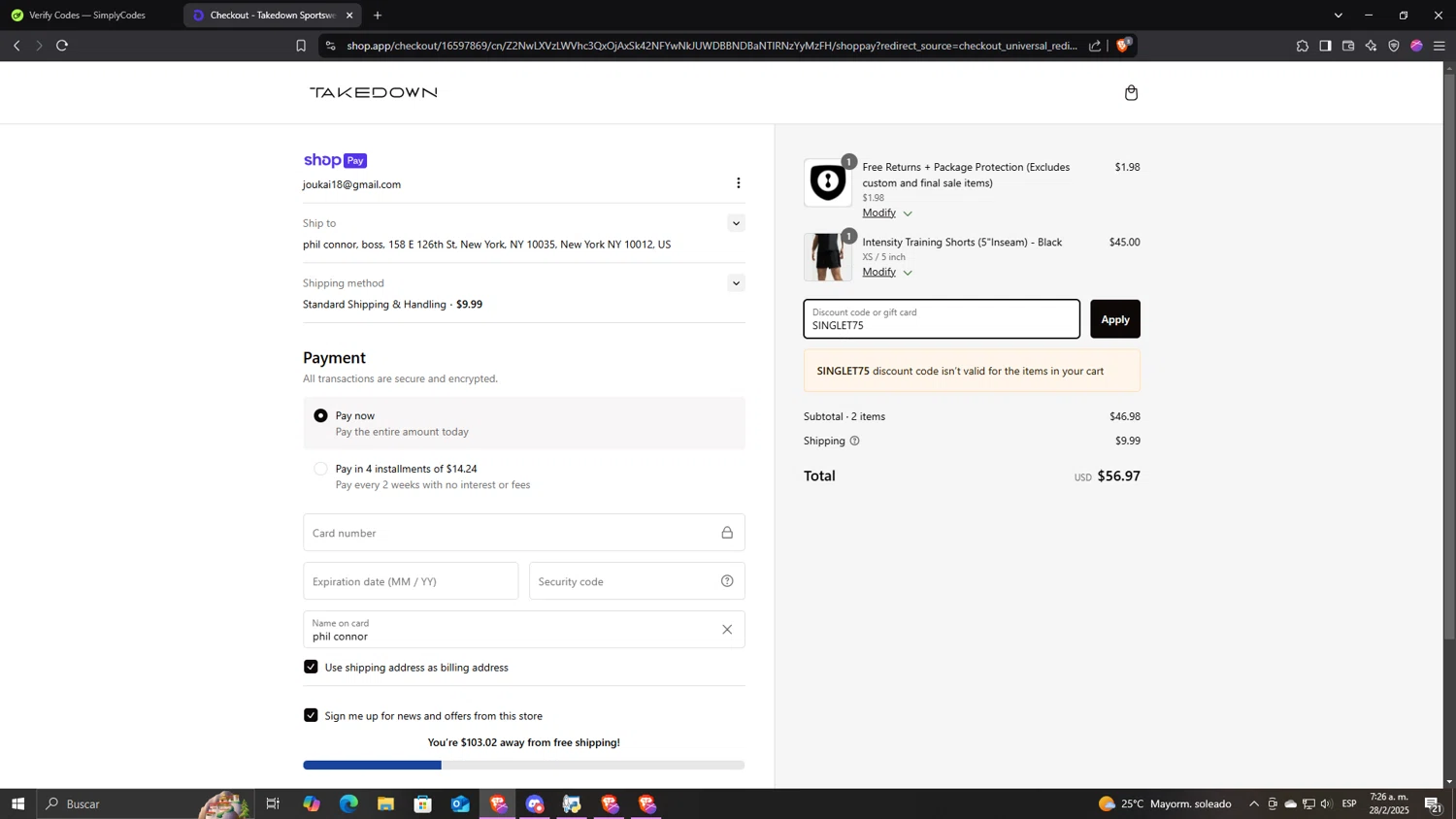The height and width of the screenshot is (819, 1456).
Task: Focus the Card number field
Action: [524, 533]
